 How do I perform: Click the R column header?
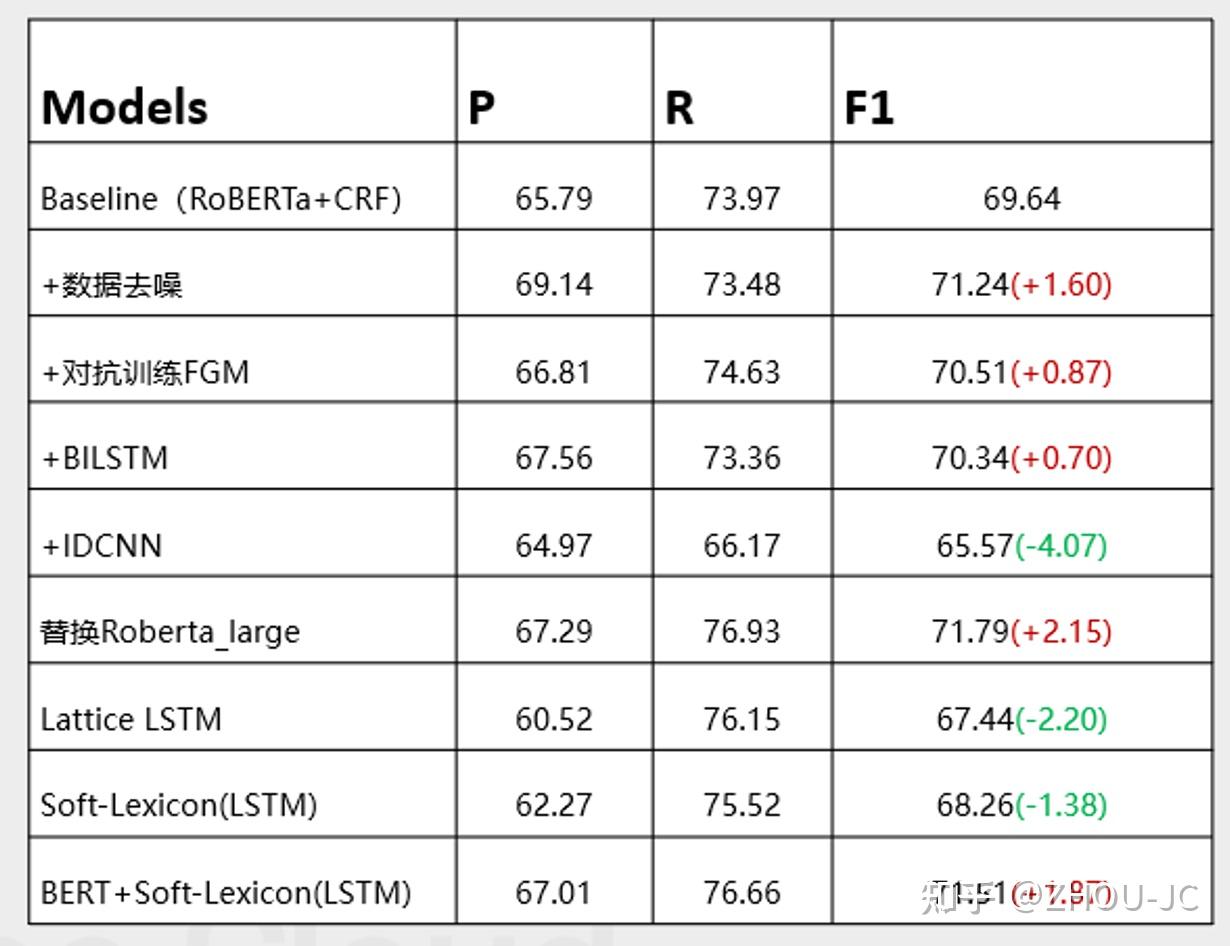[679, 107]
